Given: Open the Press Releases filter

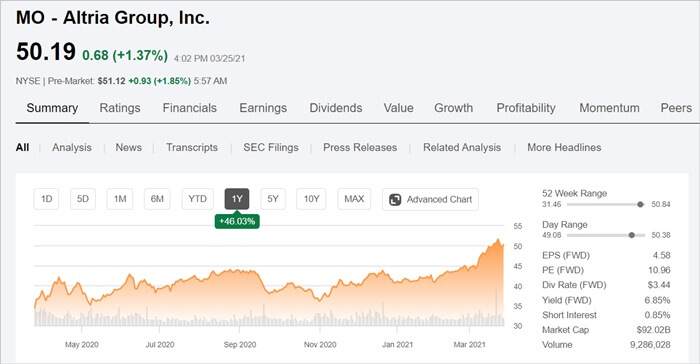Looking at the screenshot, I should point(360,147).
